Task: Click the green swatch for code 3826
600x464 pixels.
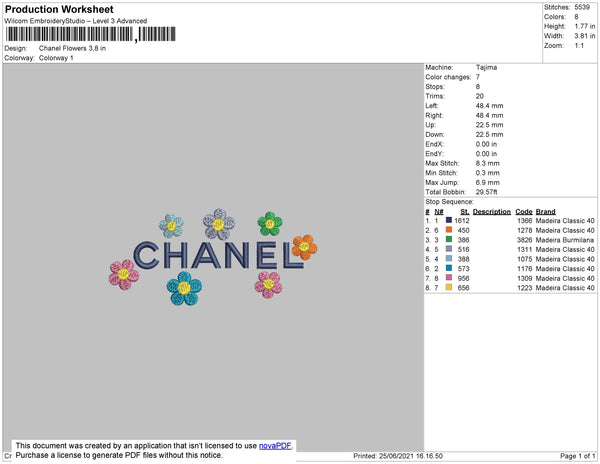Action: coord(449,239)
